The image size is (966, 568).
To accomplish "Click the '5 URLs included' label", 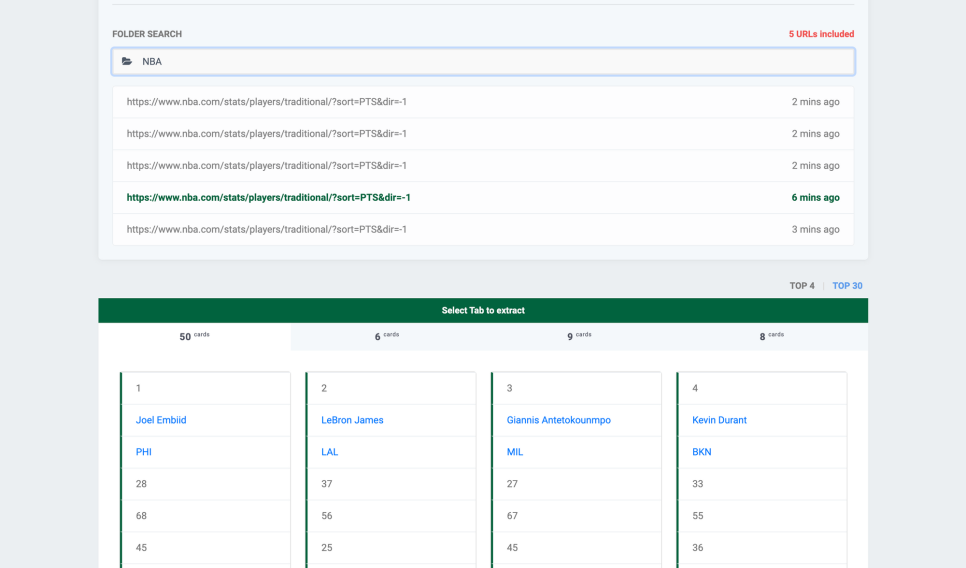I will tap(821, 34).
